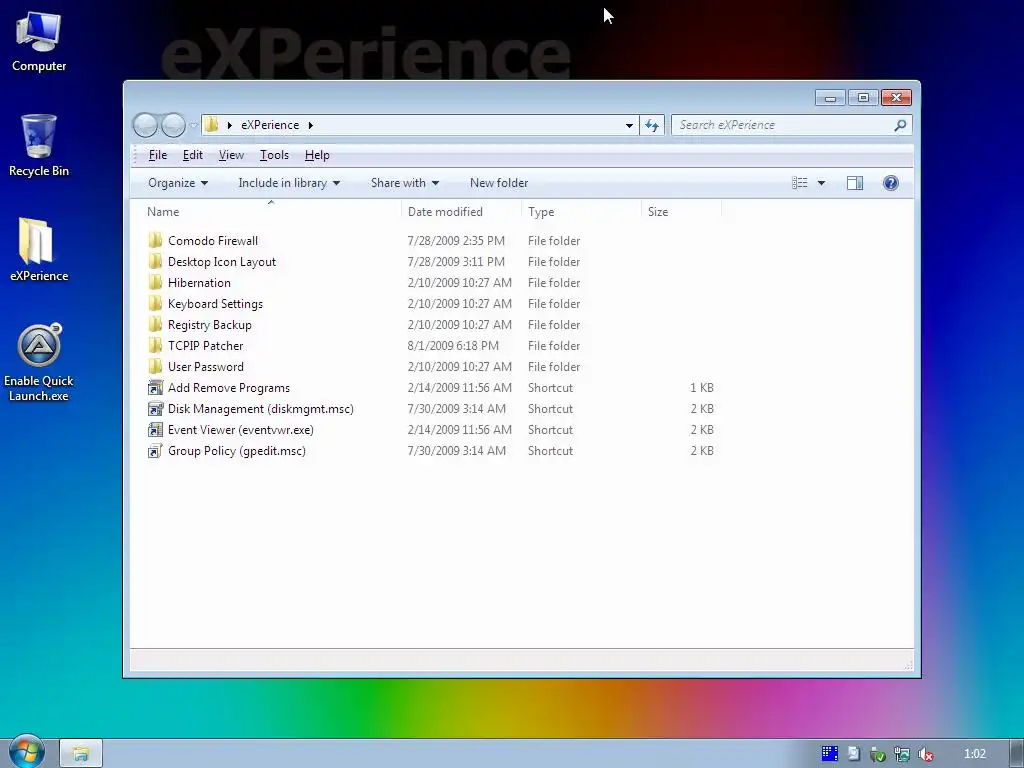Expand the arrow before eXPerience breadcrumb
Image resolution: width=1024 pixels, height=768 pixels.
pos(229,125)
